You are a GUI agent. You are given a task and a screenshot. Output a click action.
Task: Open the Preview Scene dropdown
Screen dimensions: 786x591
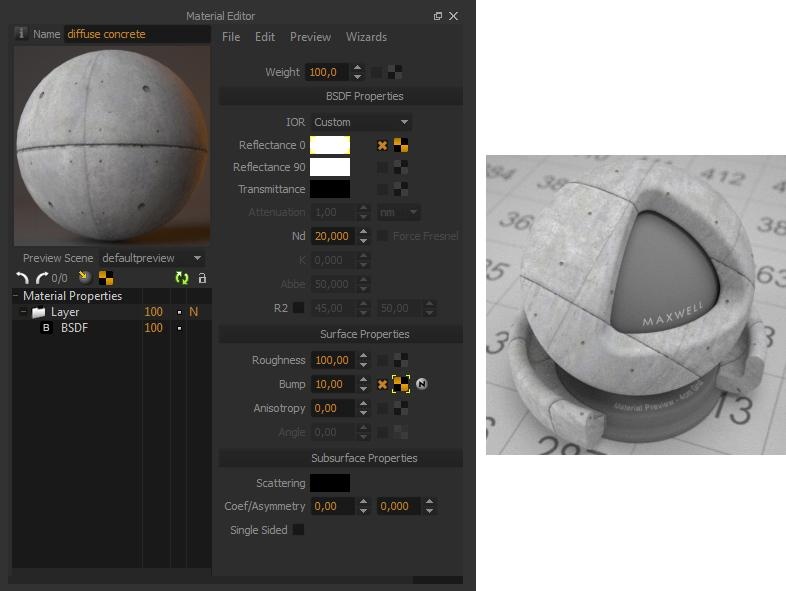152,258
